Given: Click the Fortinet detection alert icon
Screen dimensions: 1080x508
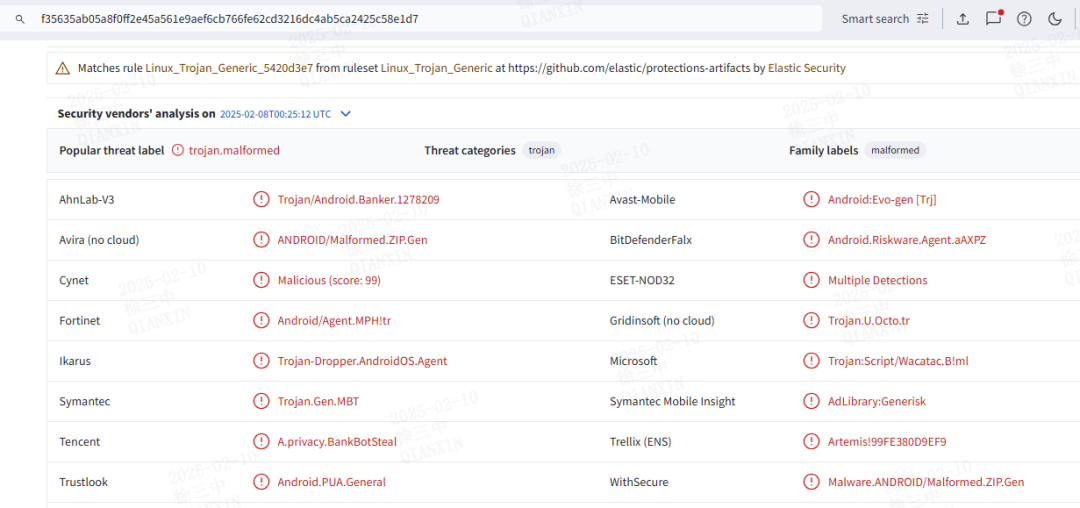Looking at the screenshot, I should [261, 320].
